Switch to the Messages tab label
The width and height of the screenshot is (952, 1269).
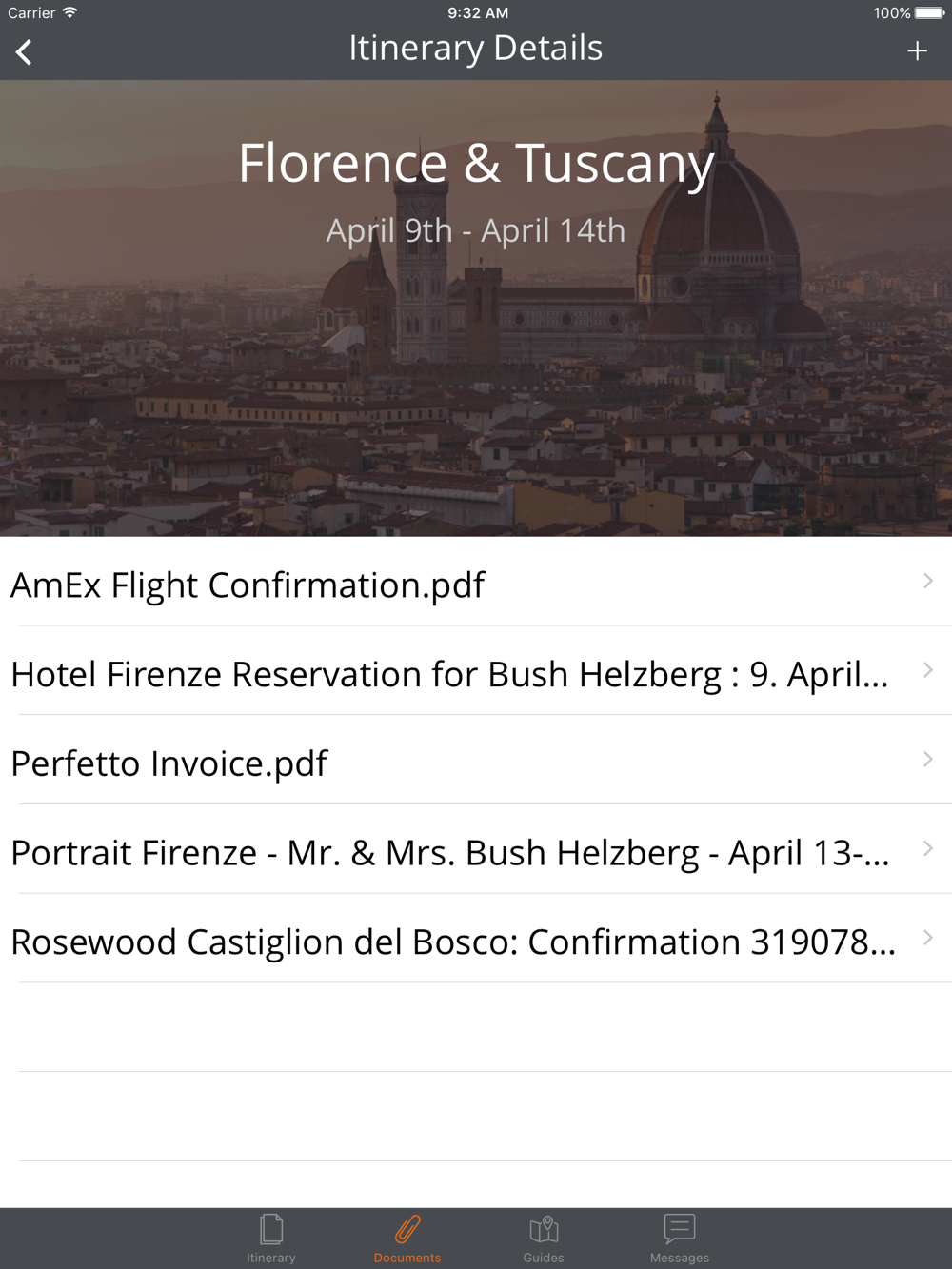pyautogui.click(x=680, y=1258)
